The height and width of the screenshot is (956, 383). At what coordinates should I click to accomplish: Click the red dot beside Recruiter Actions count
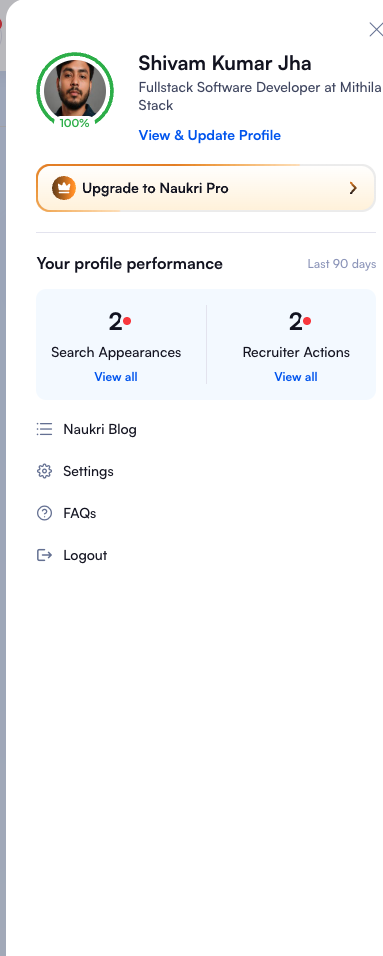(x=307, y=321)
